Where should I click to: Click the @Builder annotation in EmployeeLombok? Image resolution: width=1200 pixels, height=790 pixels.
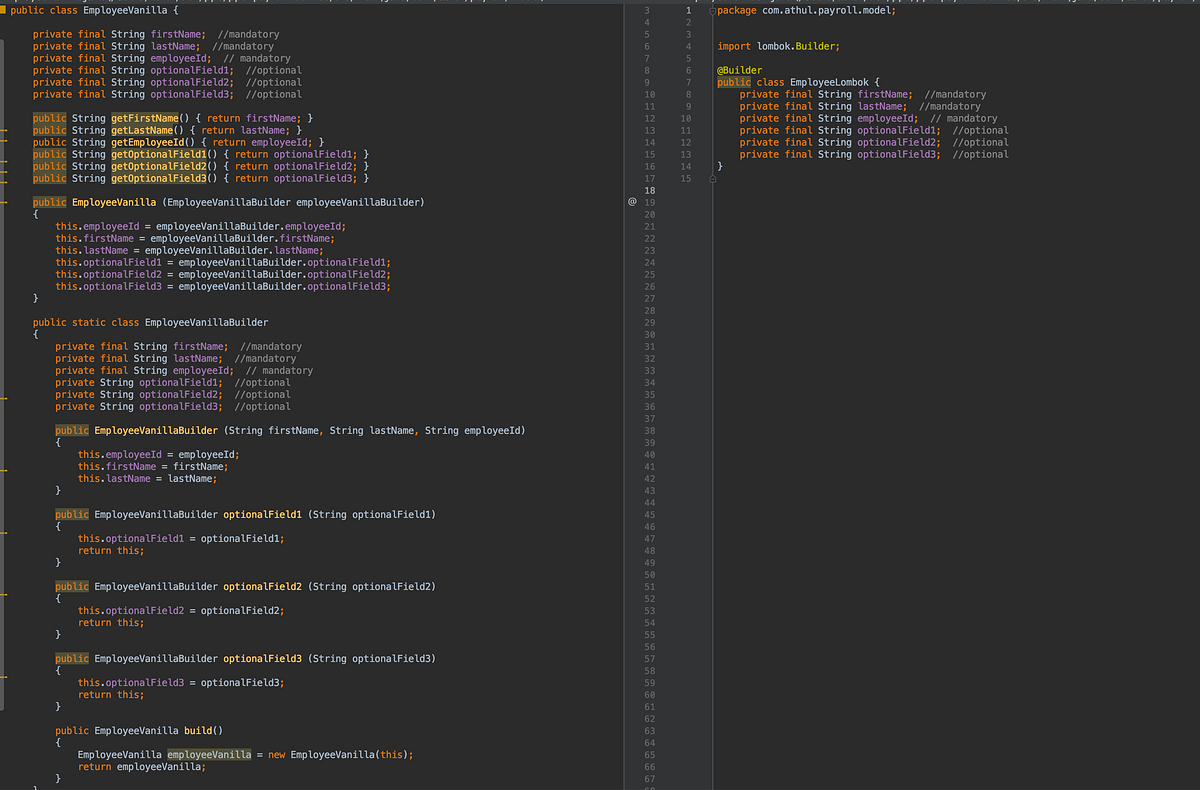pyautogui.click(x=739, y=70)
